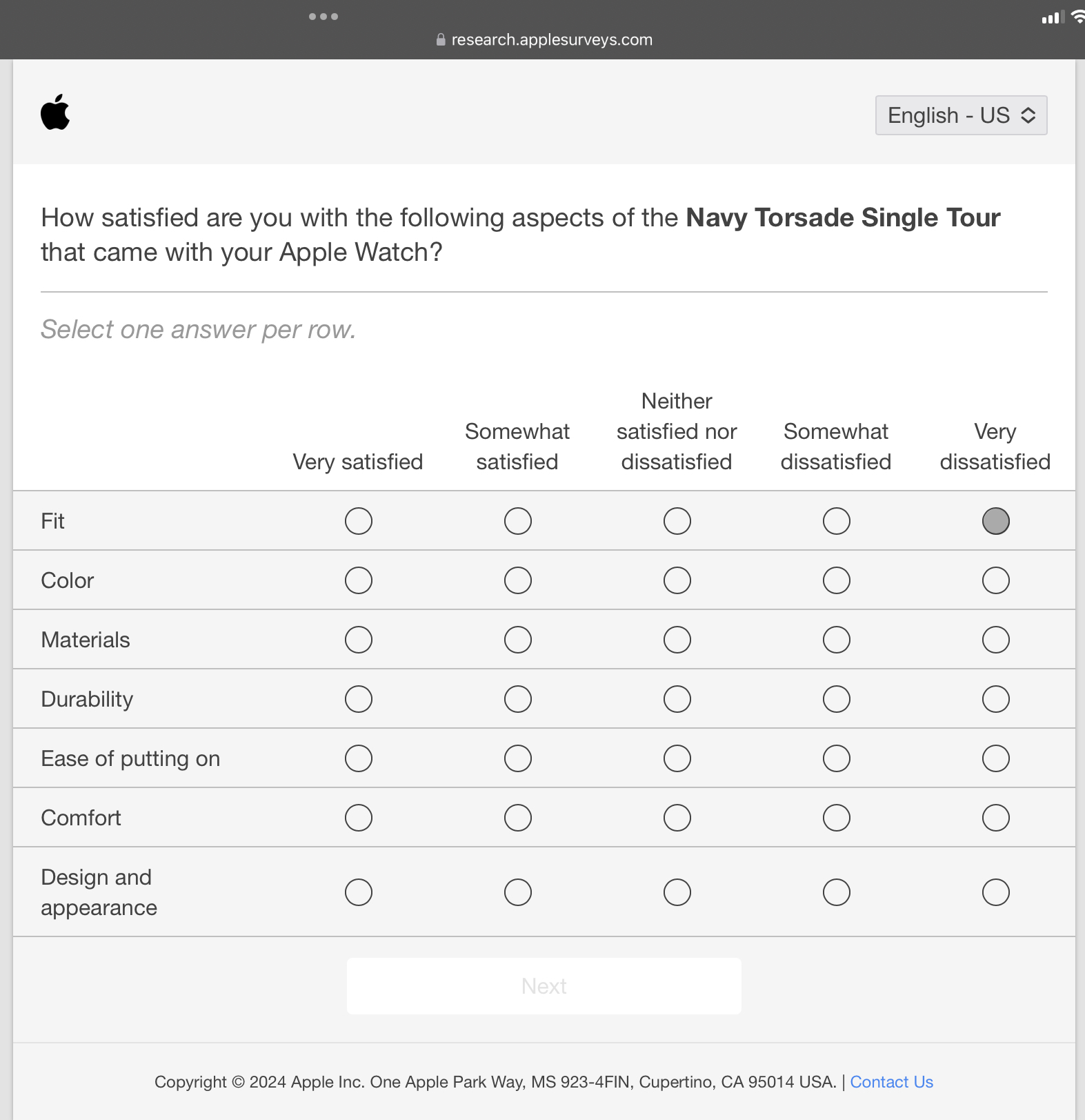Viewport: 1085px width, 1120px height.
Task: Click the Apple logo icon
Action: 55,112
